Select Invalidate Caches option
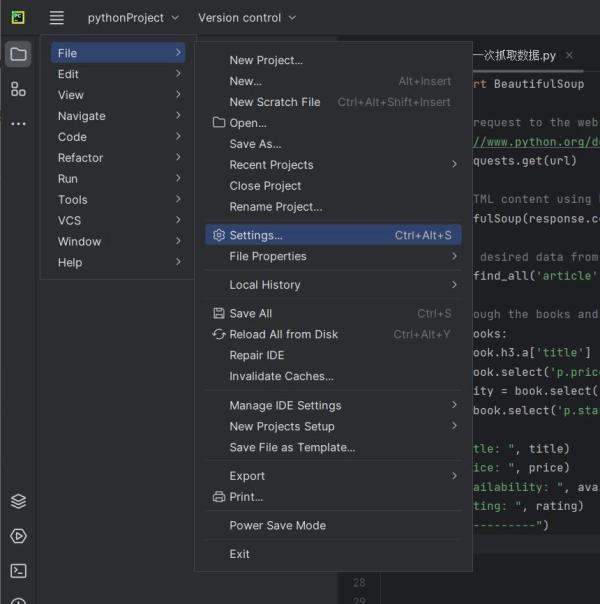600x604 pixels. [x=281, y=376]
